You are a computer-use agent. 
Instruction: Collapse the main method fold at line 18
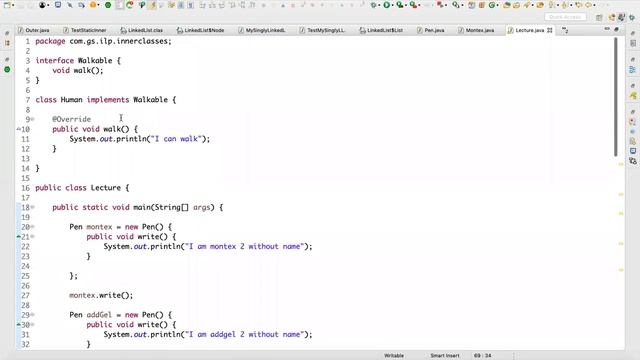pyautogui.click(x=32, y=207)
